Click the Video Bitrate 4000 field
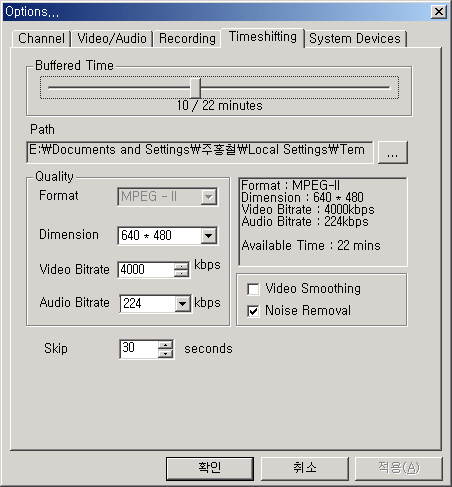This screenshot has height=487, width=452. click(x=146, y=269)
